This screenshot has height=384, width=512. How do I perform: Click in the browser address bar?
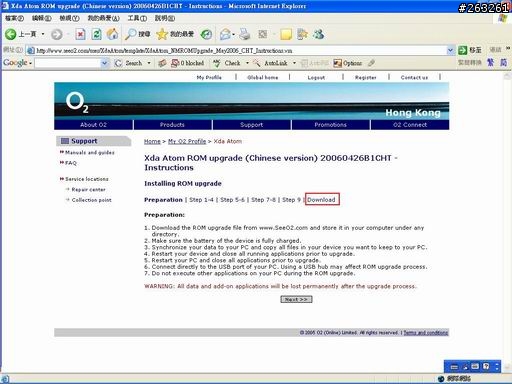click(237, 50)
